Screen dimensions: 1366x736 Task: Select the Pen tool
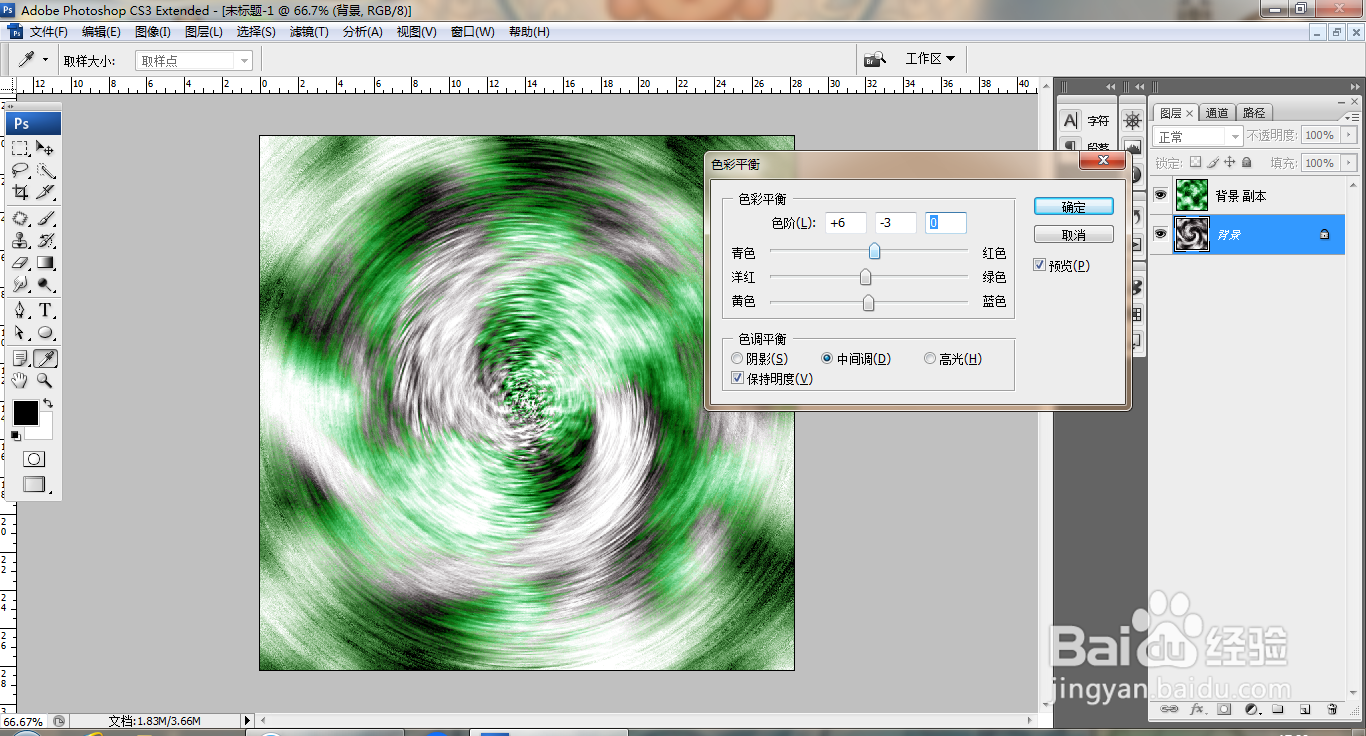pyautogui.click(x=20, y=310)
